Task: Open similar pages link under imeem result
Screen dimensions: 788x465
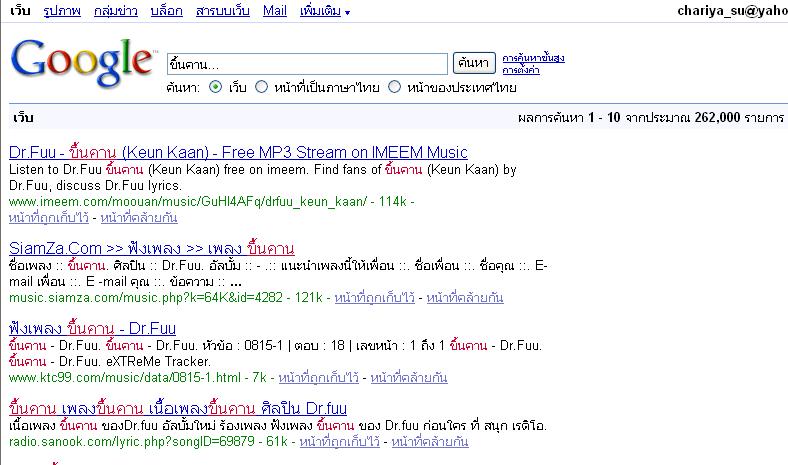Action: click(x=139, y=218)
